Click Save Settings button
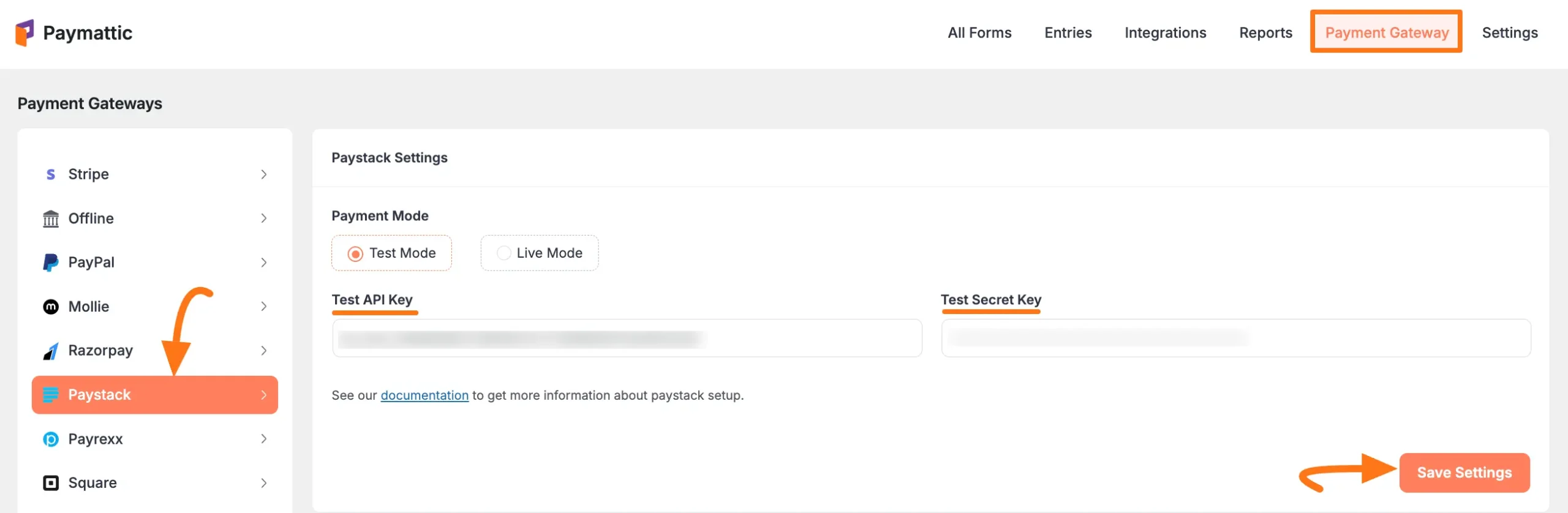This screenshot has width=1568, height=513. coord(1464,473)
